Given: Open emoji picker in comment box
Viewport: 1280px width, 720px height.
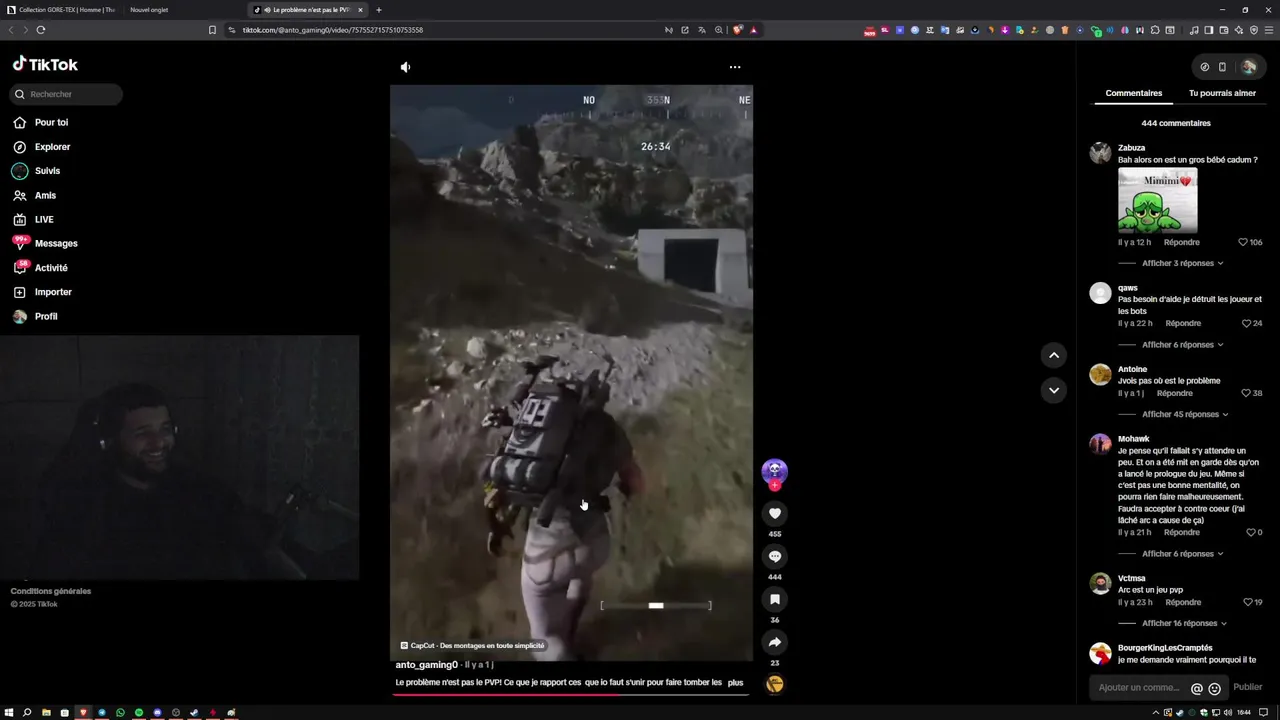Looking at the screenshot, I should tap(1214, 688).
